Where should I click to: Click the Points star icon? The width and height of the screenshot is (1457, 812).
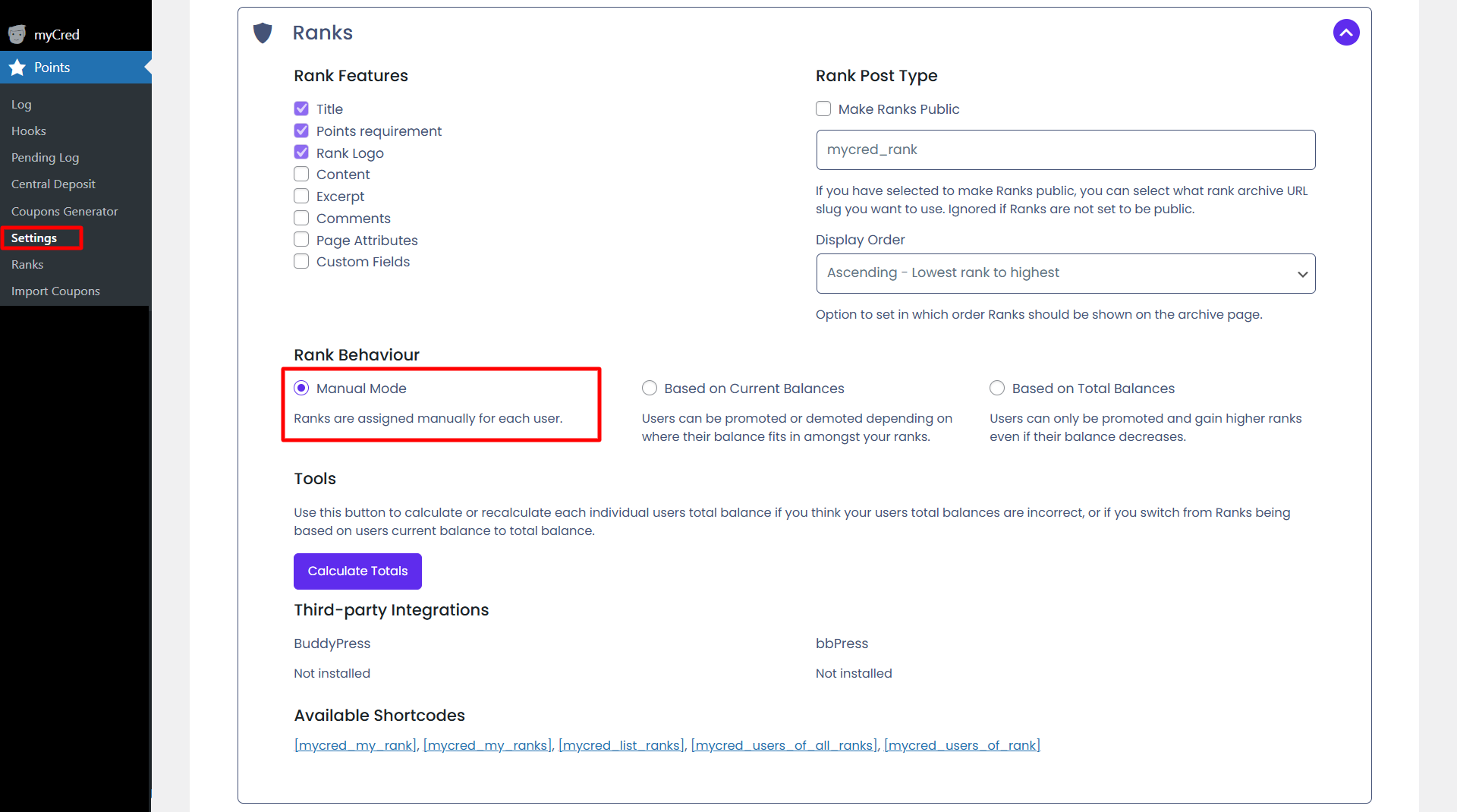coord(17,68)
